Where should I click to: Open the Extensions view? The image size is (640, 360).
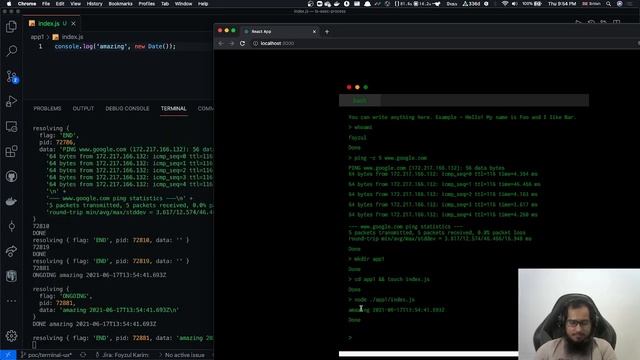[x=11, y=151]
